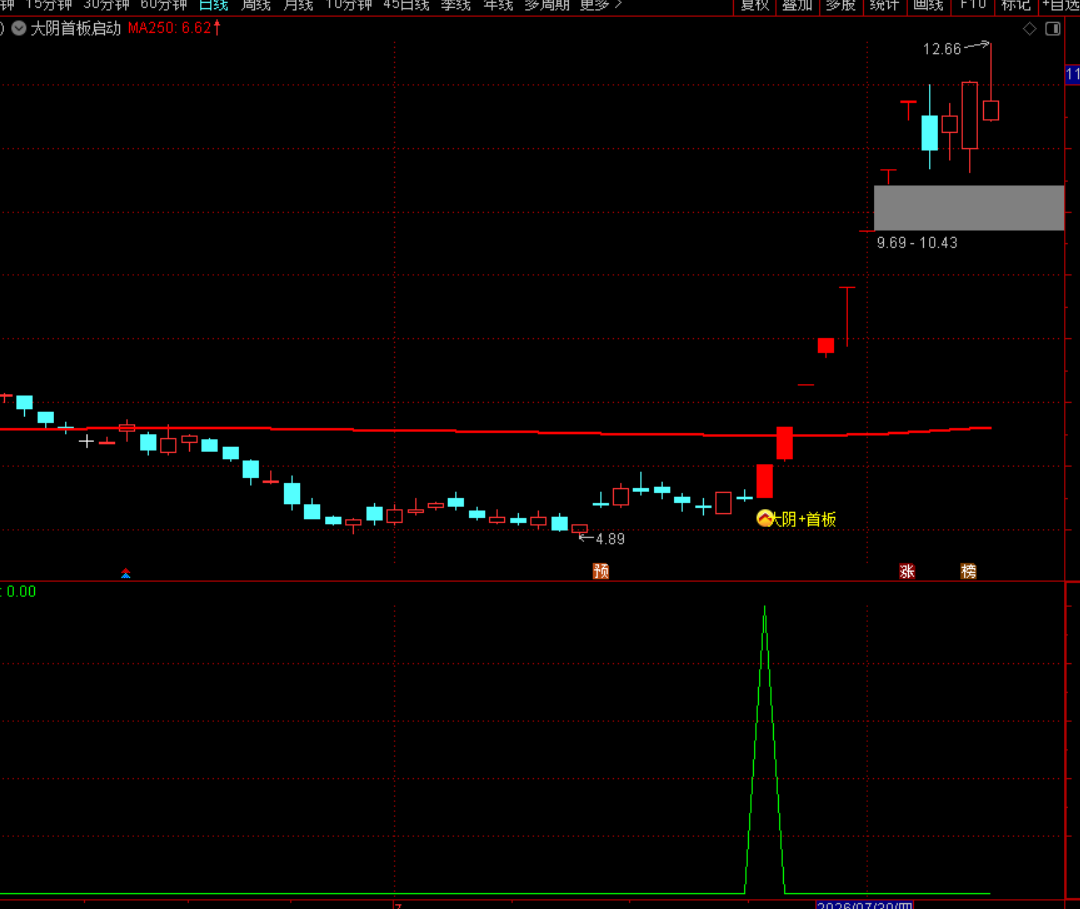The width and height of the screenshot is (1080, 909).
Task: Click the 标记 mark button
Action: (x=1016, y=6)
